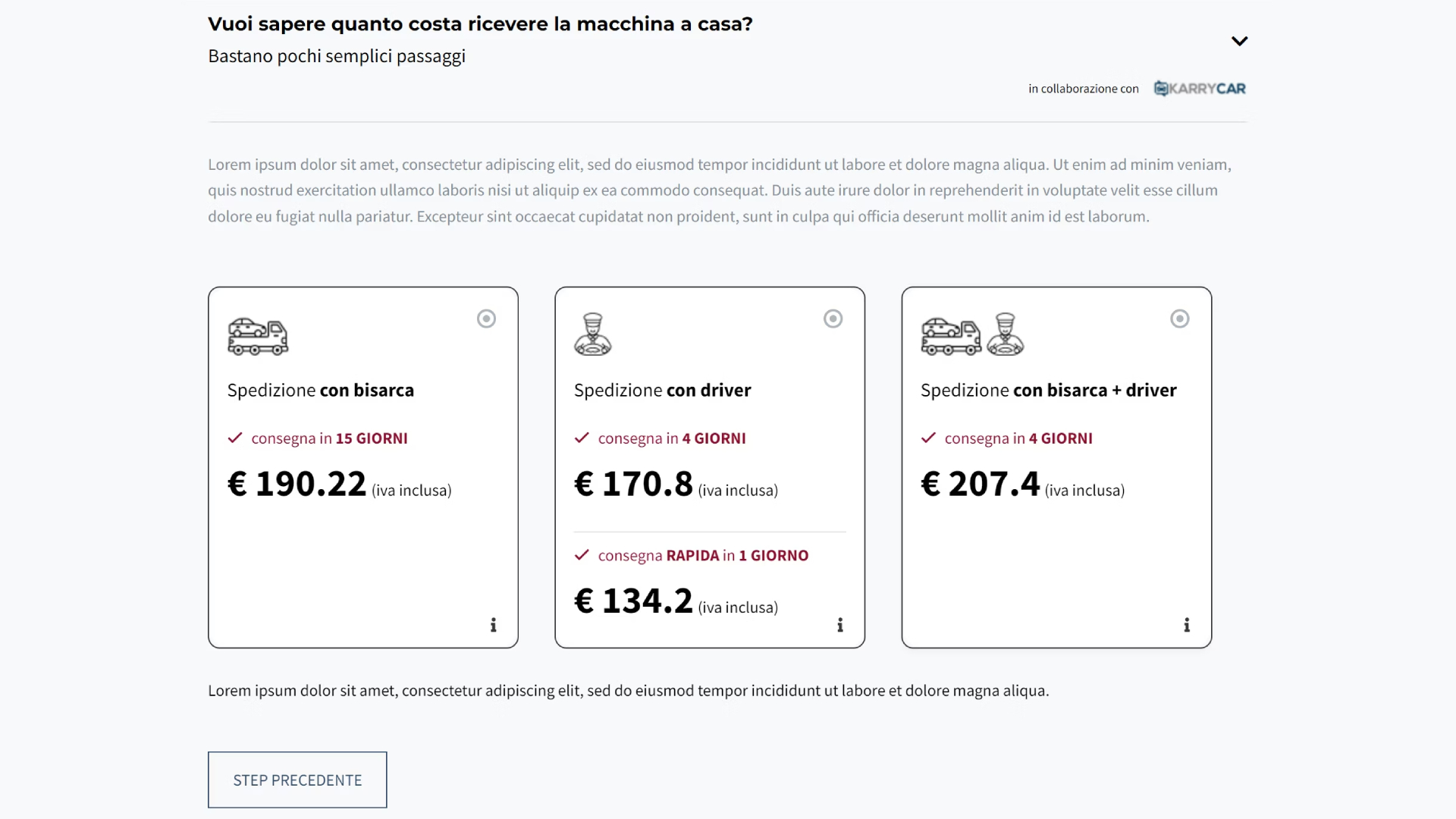Select the bisarca + driver radio button
The width and height of the screenshot is (1456, 819).
[x=1179, y=318]
